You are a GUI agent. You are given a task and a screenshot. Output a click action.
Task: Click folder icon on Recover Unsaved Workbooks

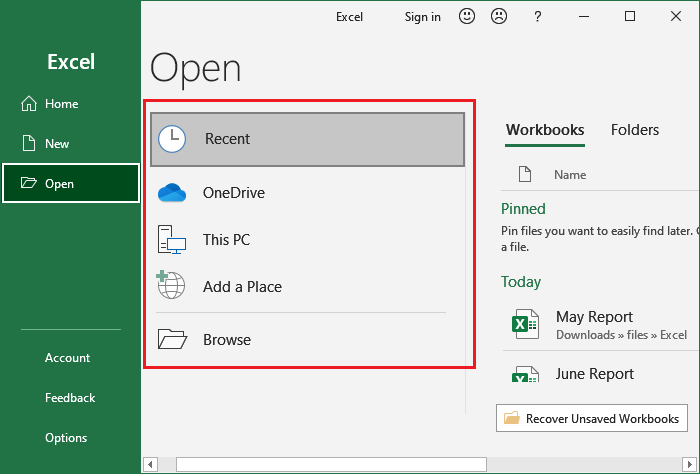512,418
